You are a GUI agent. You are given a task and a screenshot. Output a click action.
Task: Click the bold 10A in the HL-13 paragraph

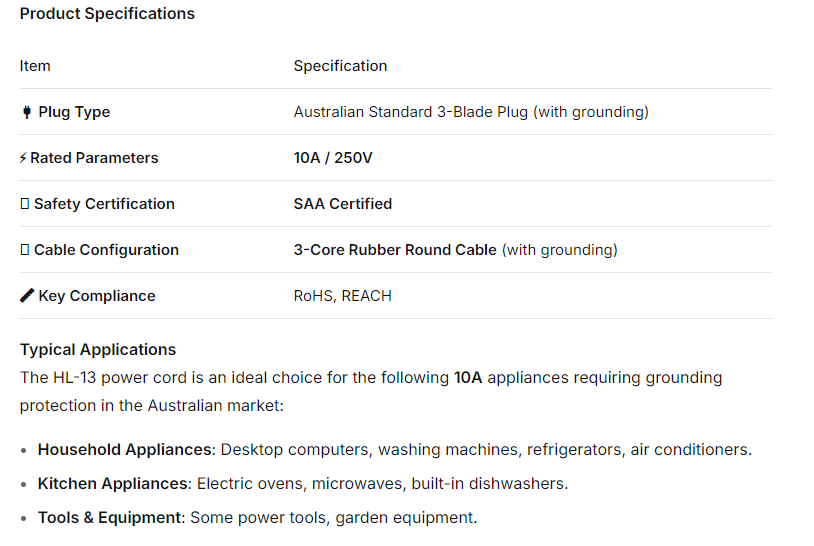coord(468,378)
